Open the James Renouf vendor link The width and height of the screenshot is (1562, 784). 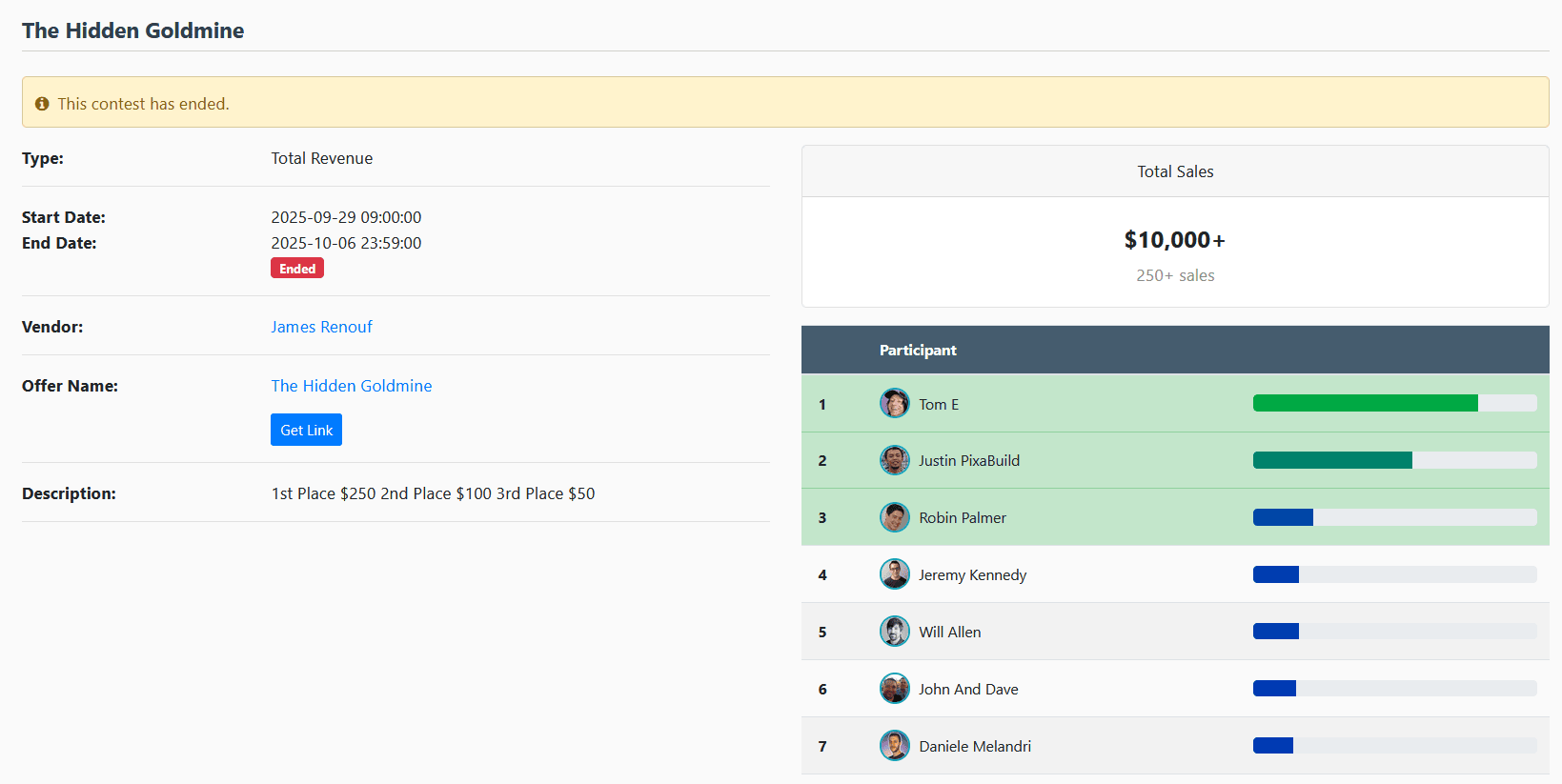click(321, 327)
